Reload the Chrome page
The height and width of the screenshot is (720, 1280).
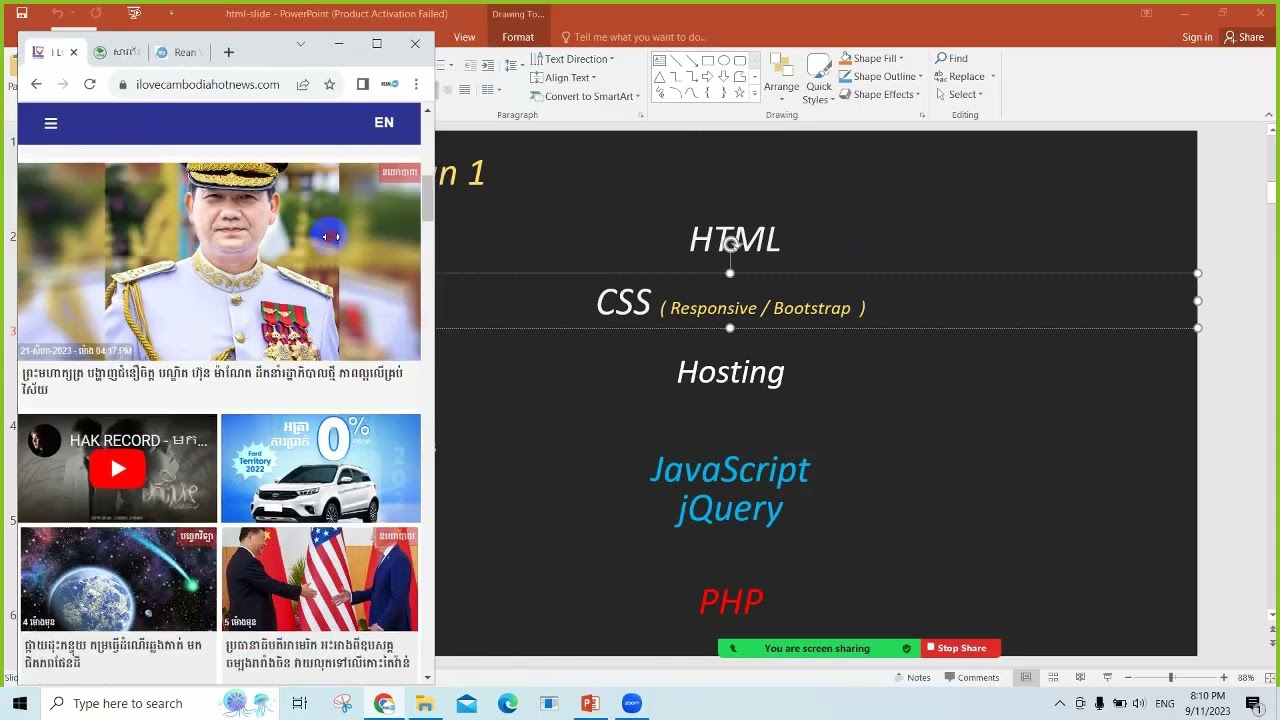tap(89, 84)
